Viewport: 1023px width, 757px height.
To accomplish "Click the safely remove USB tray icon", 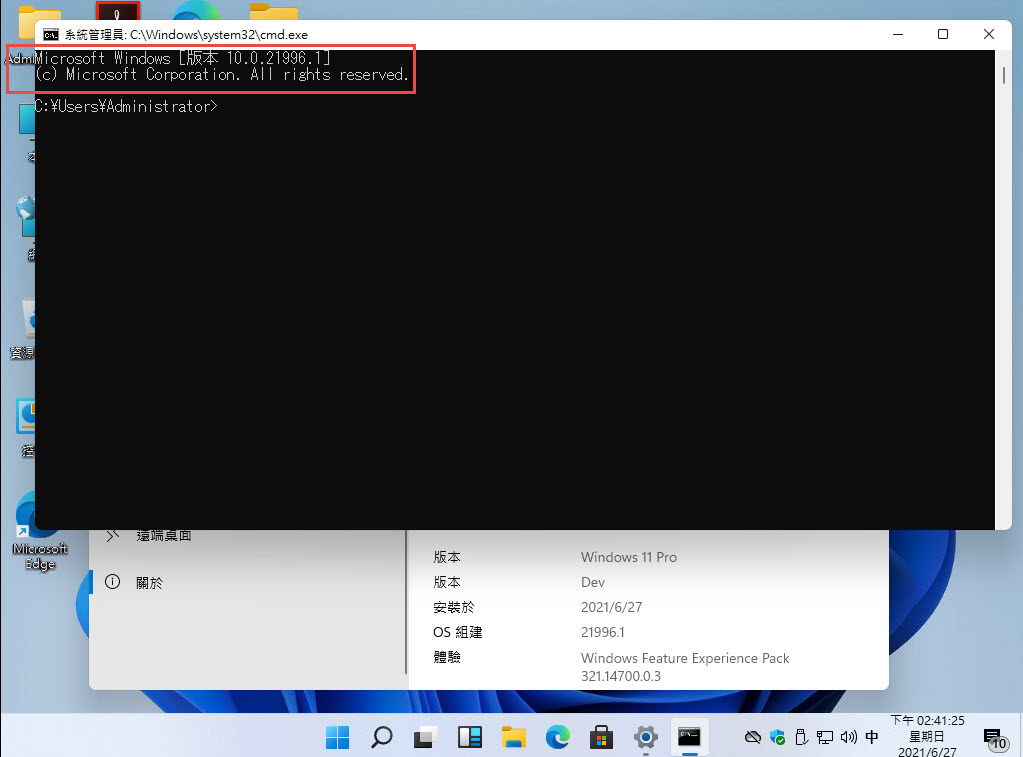I will click(x=801, y=737).
